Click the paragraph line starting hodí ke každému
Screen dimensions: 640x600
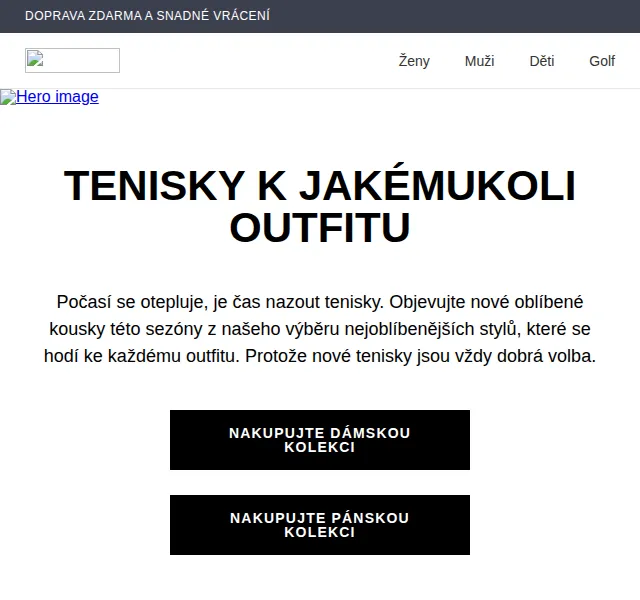(x=320, y=356)
